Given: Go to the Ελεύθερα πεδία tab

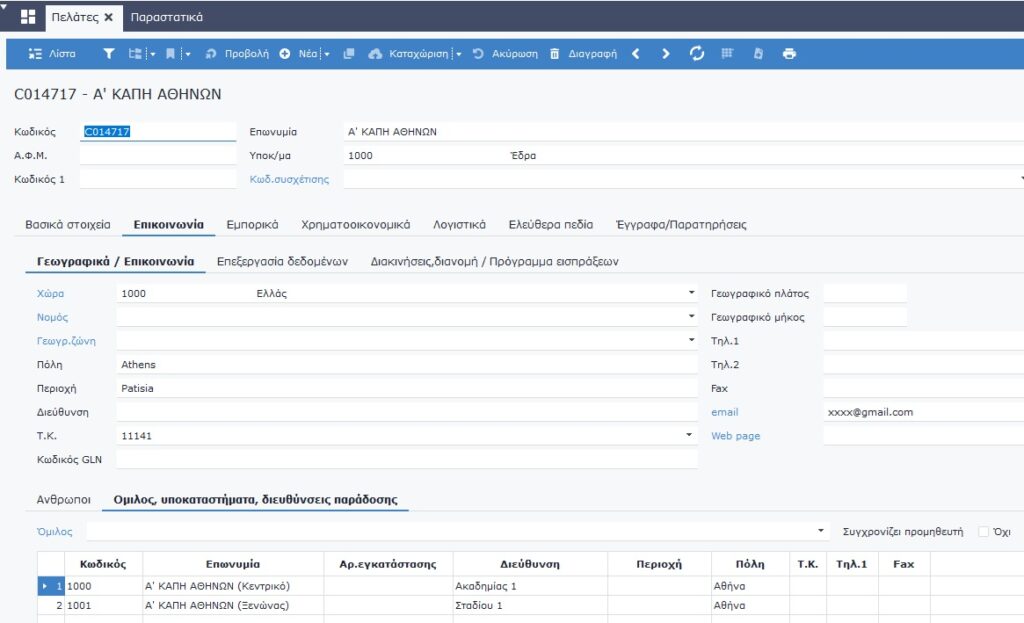Looking at the screenshot, I should point(551,225).
